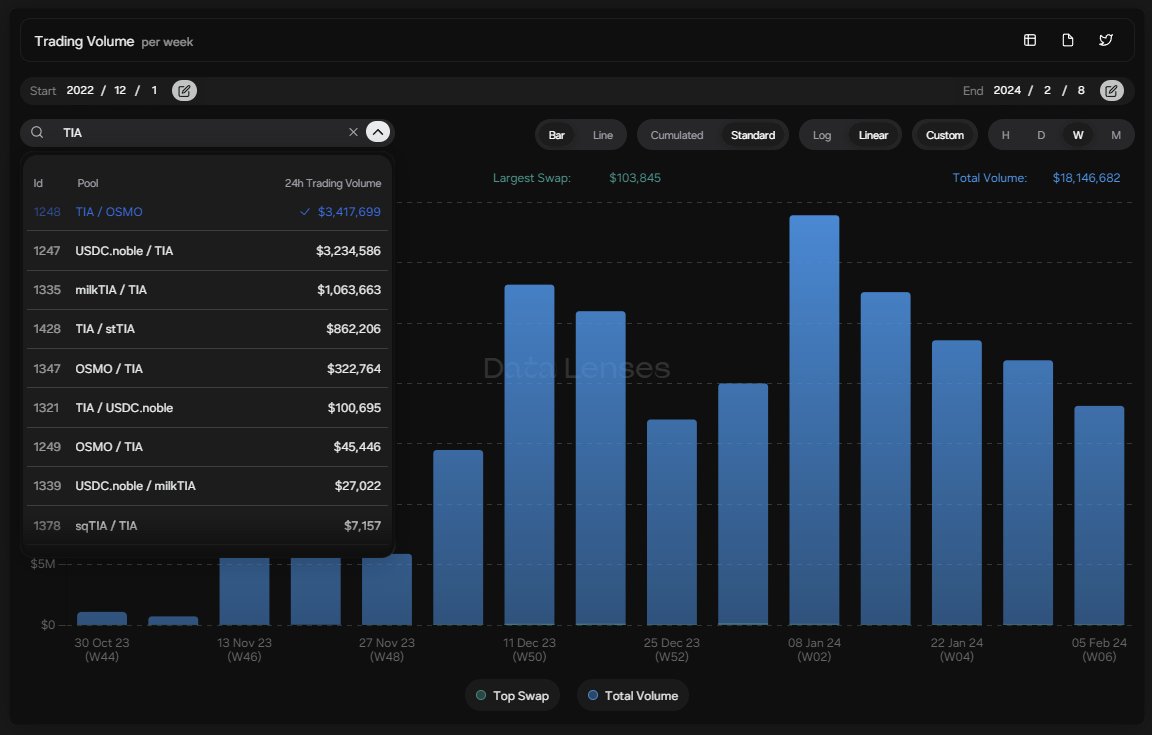The width and height of the screenshot is (1152, 735).
Task: Select the TIA / USDC.noble pool 1321
Action: coord(207,407)
